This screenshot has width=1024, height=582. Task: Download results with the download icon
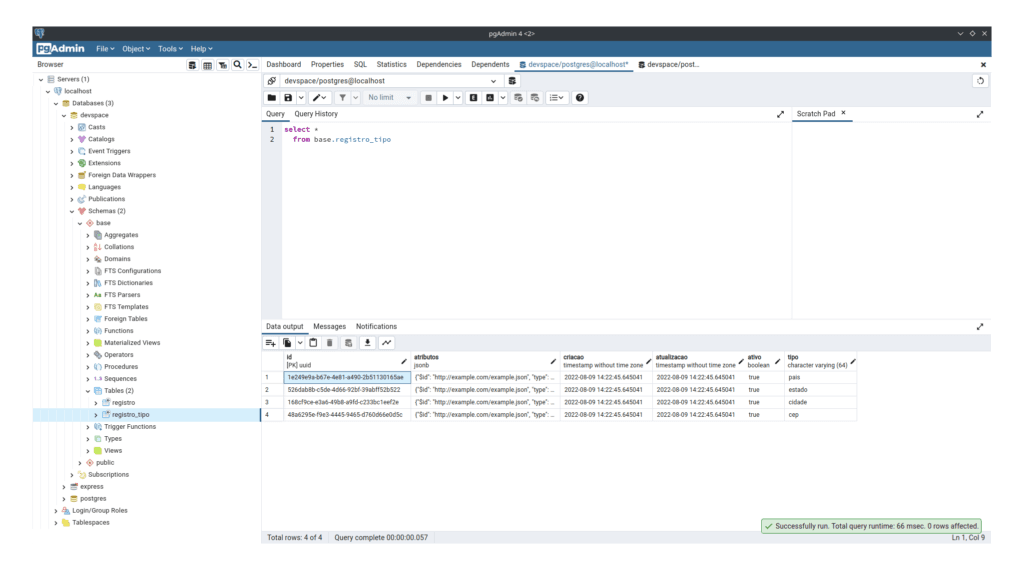tap(368, 343)
